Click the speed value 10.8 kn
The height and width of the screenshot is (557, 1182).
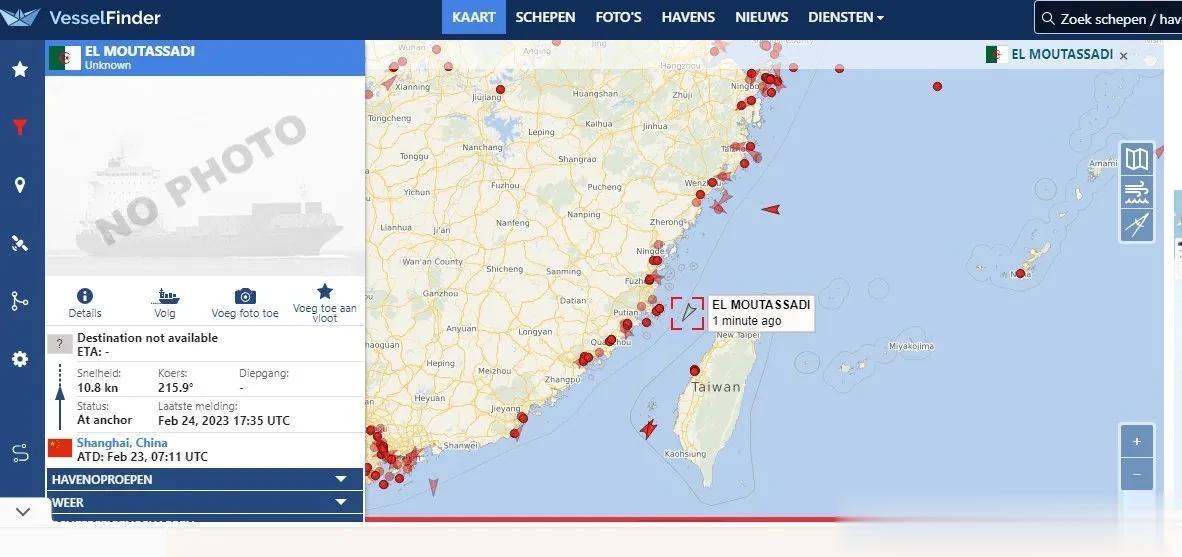[97, 388]
